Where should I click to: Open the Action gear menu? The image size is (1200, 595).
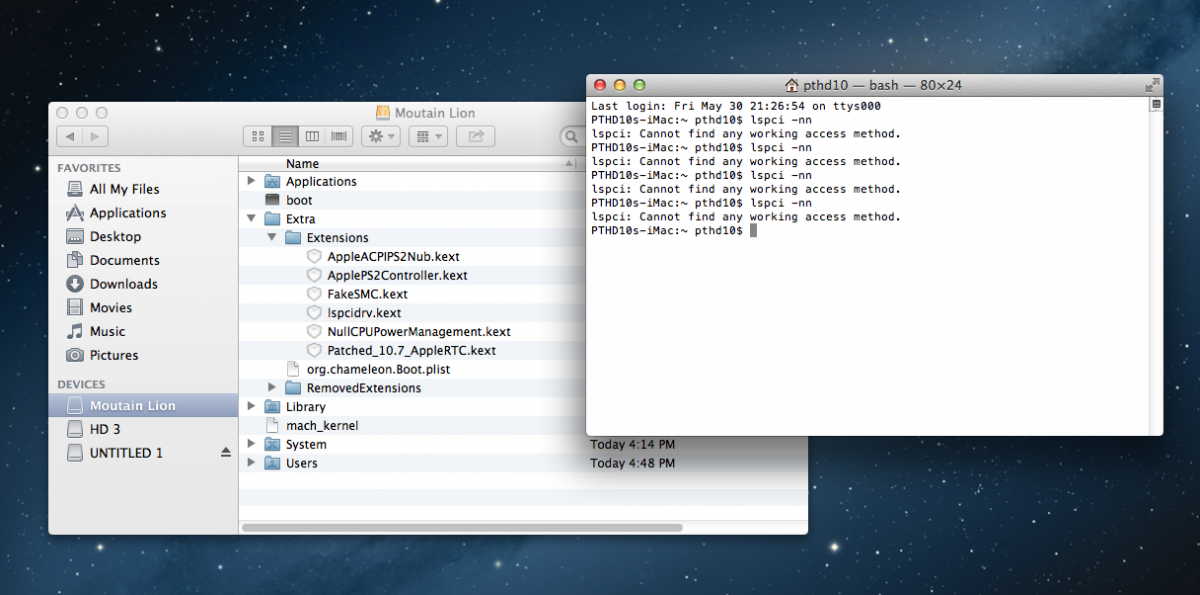381,136
